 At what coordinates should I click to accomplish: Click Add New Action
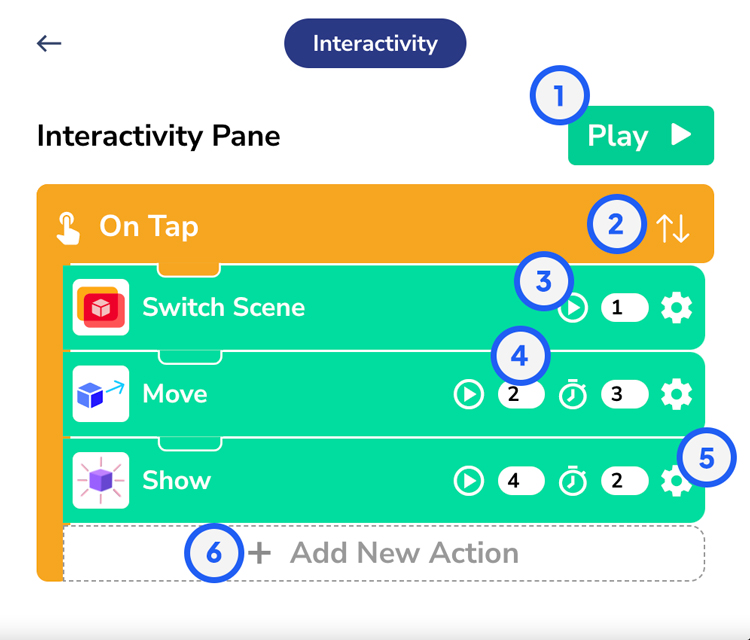pos(384,553)
